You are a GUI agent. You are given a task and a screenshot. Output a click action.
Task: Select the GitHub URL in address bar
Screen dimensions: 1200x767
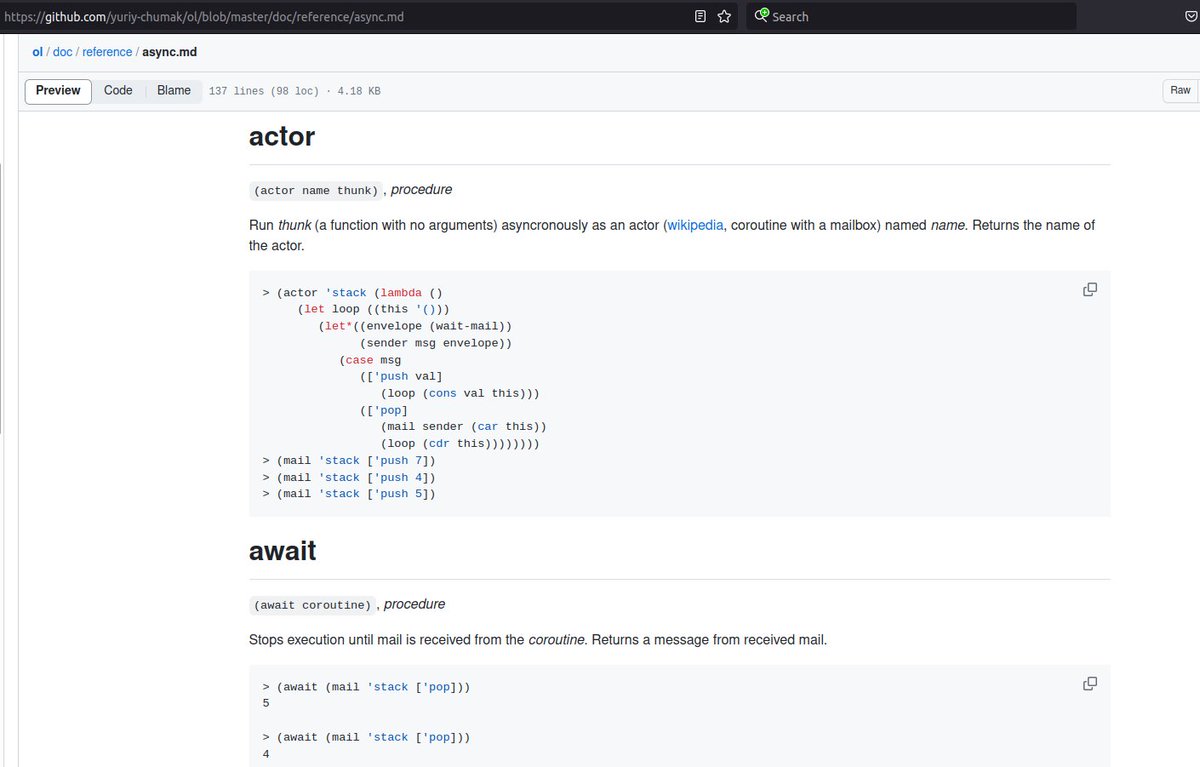pyautogui.click(x=203, y=17)
